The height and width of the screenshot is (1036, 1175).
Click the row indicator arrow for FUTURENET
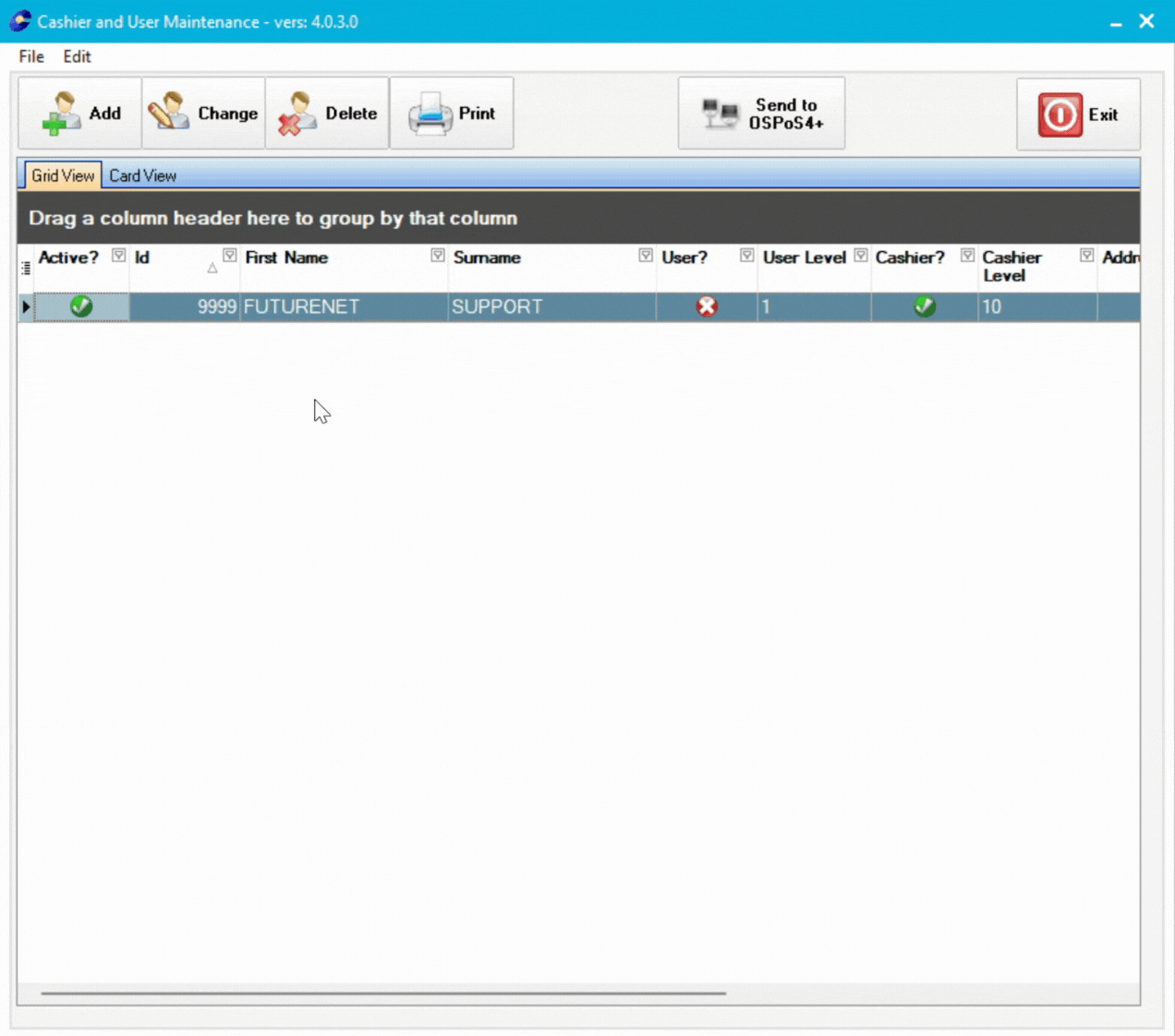tap(26, 307)
